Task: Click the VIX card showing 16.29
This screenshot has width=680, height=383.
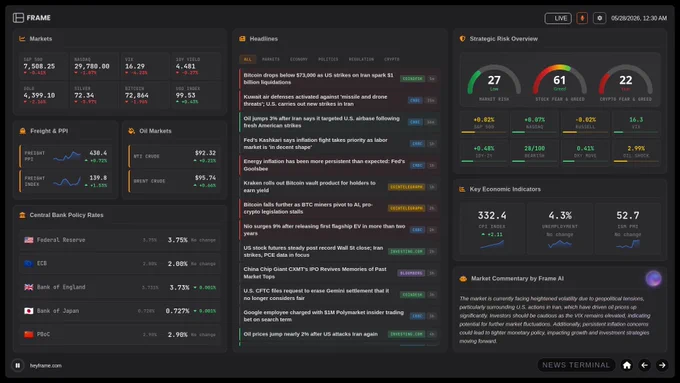Action: coord(144,66)
